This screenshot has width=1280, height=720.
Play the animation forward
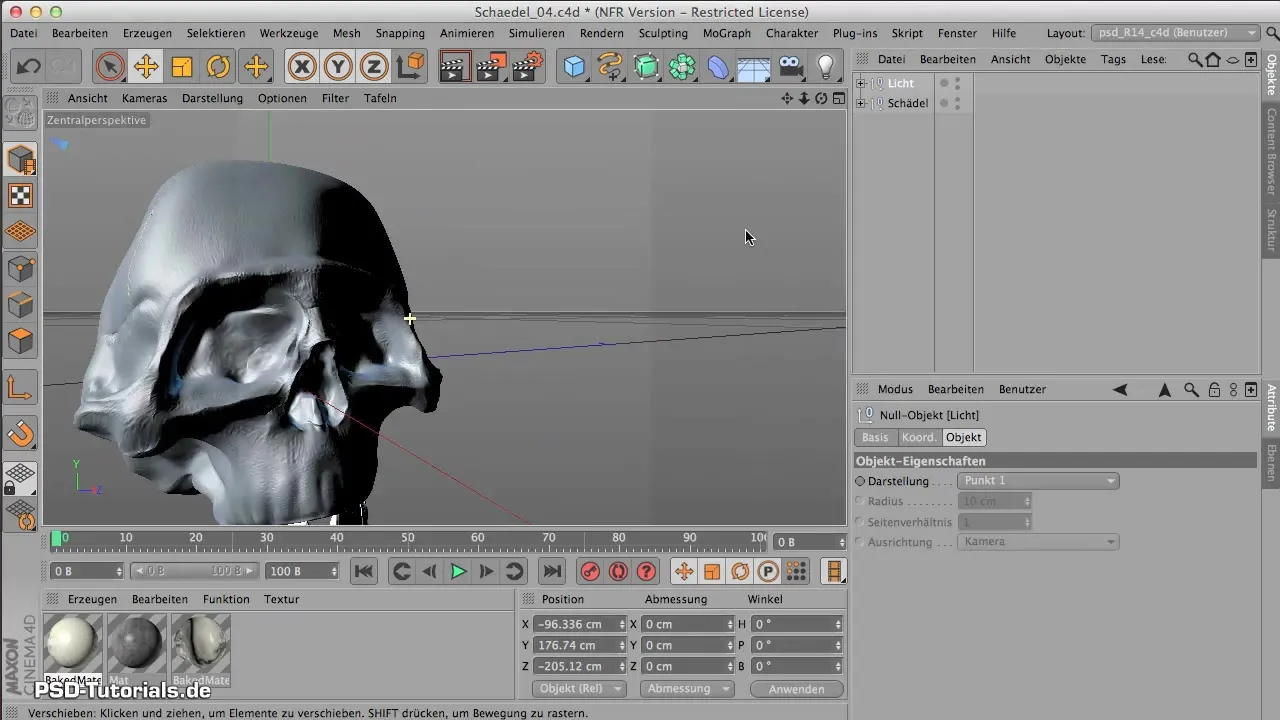click(x=458, y=572)
